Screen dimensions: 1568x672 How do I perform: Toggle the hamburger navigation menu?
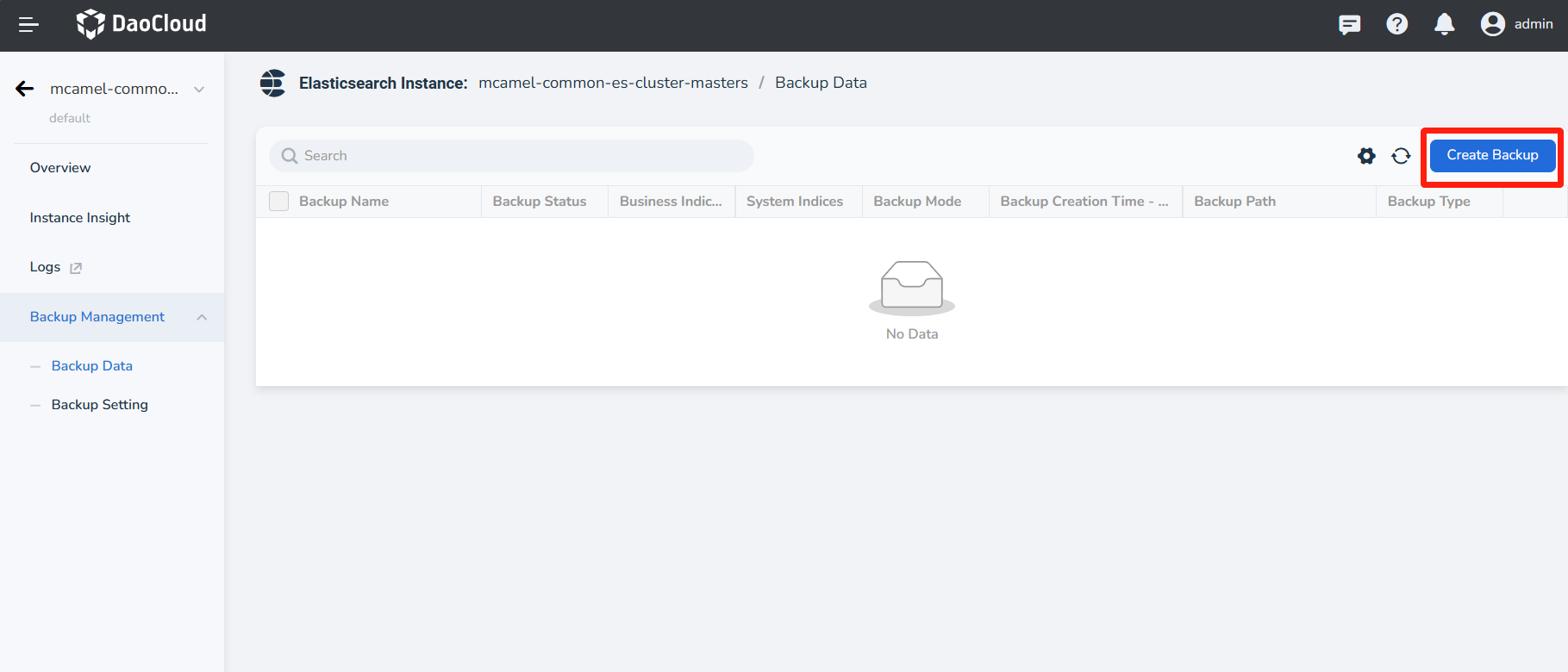tap(28, 25)
